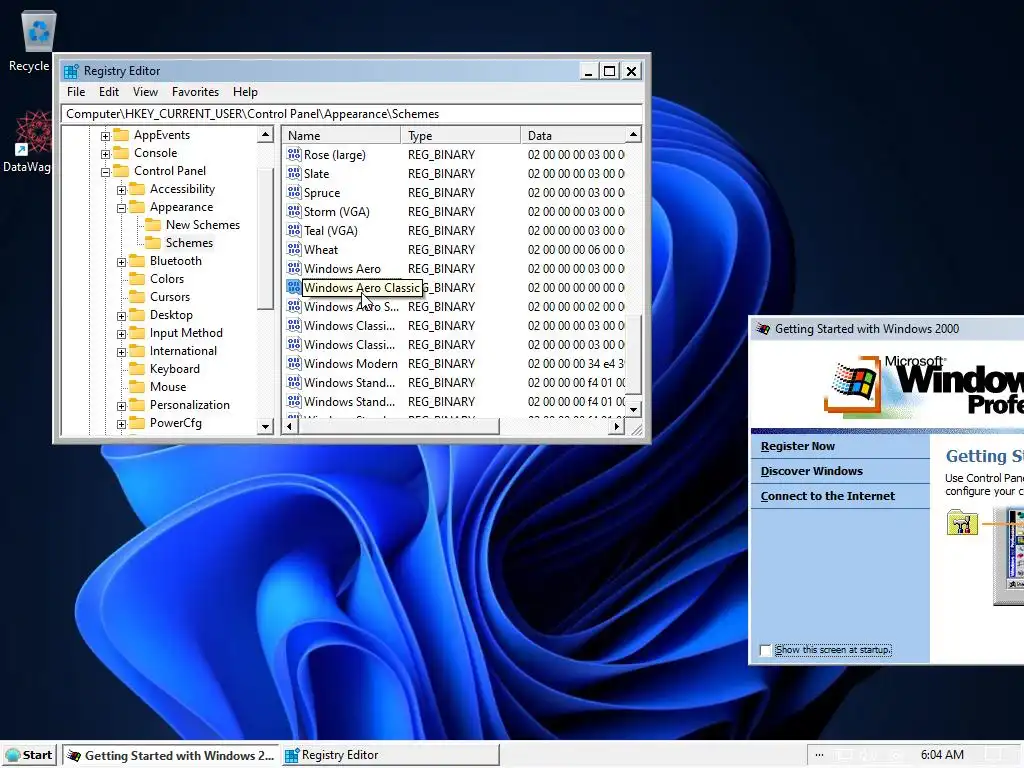Expand the Personalization tree node
Image resolution: width=1024 pixels, height=768 pixels.
point(121,406)
